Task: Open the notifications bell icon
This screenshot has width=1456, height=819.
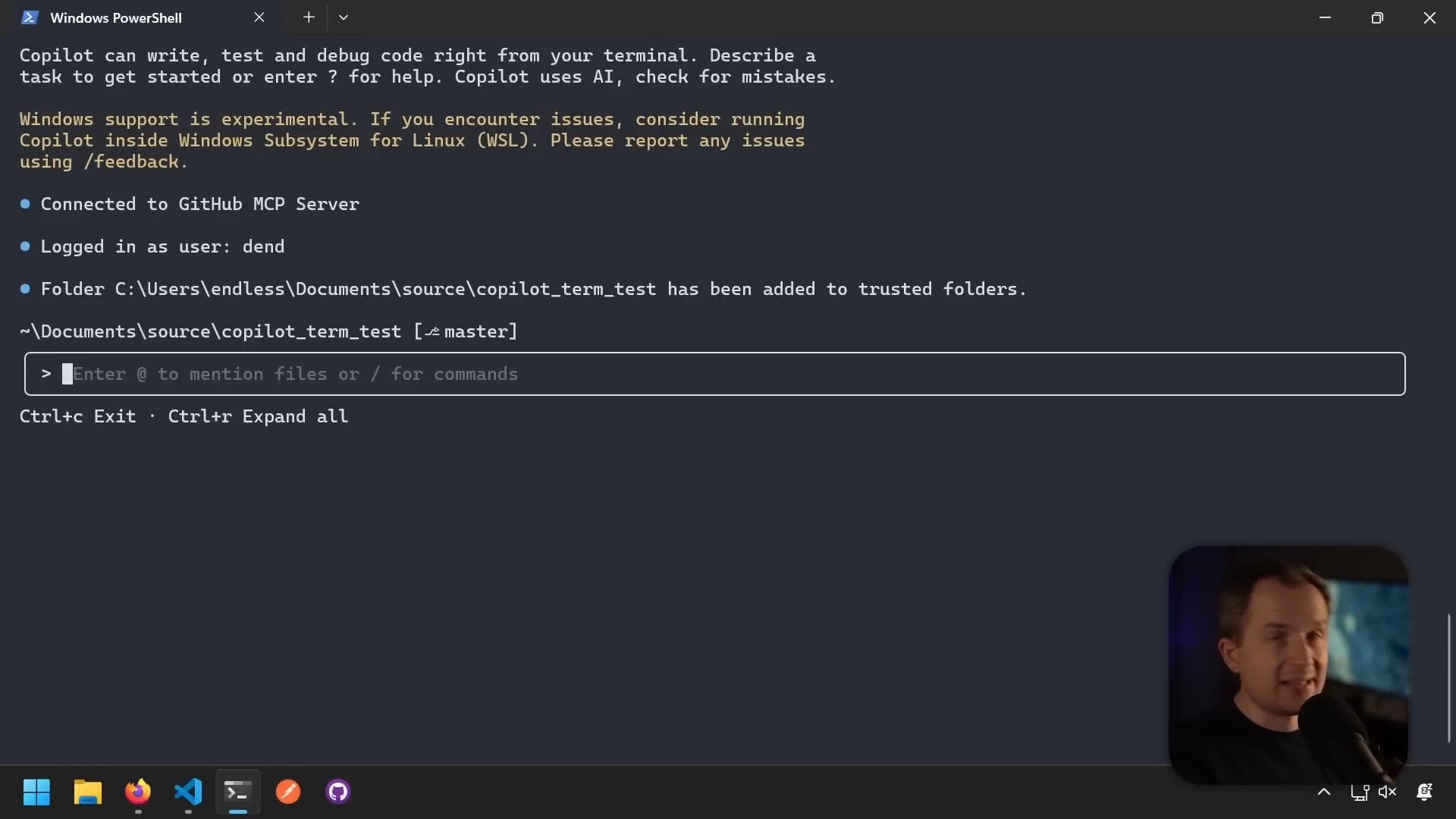Action: point(1424,792)
